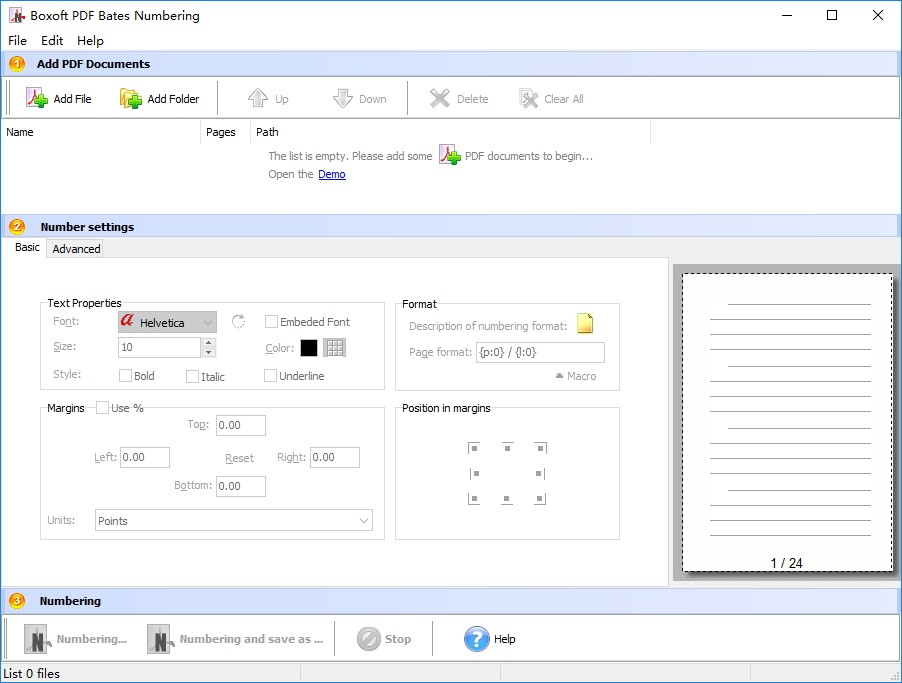
Task: Click the Add File toolbar icon
Action: coord(37,98)
